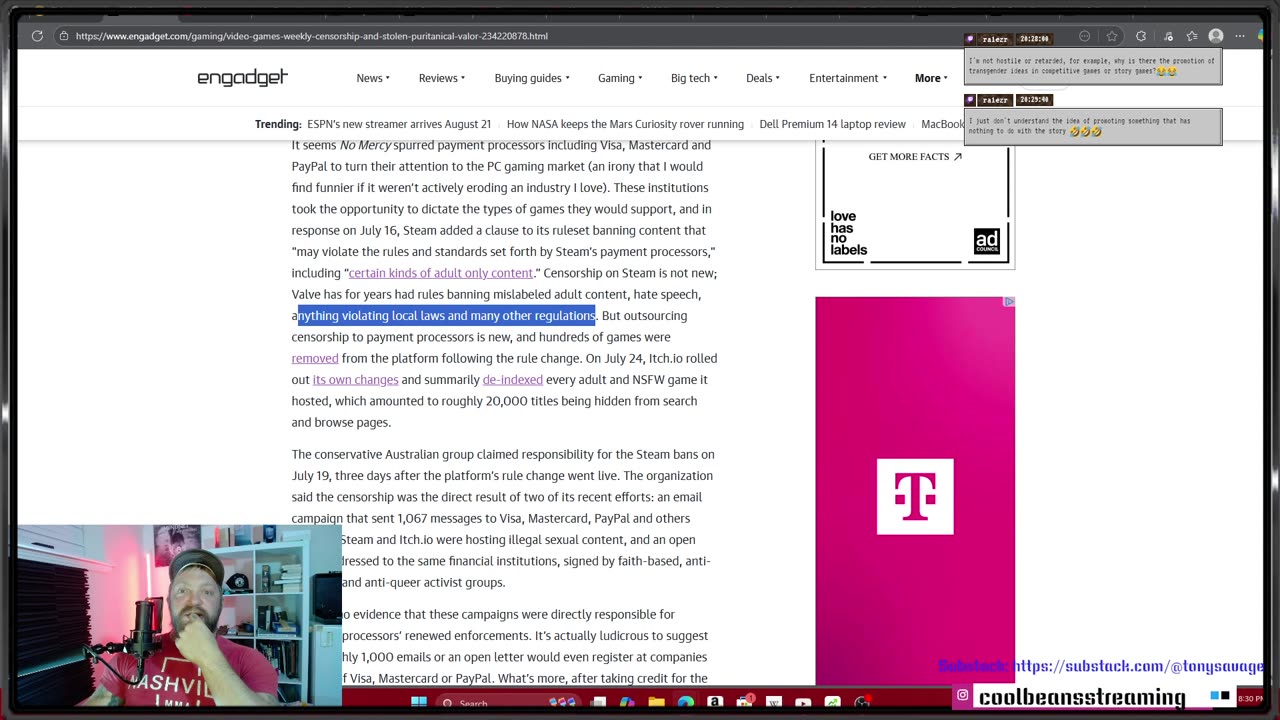Open YouTube from the taskbar
The image size is (1280, 720).
[803, 702]
